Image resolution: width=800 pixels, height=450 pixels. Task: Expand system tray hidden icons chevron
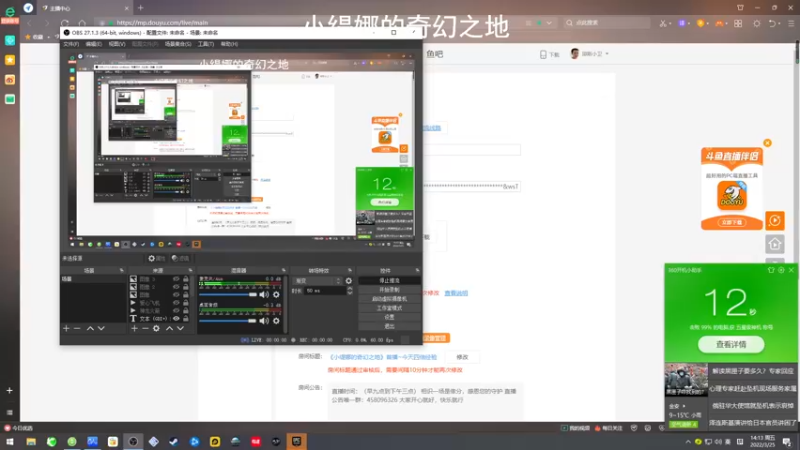click(688, 442)
